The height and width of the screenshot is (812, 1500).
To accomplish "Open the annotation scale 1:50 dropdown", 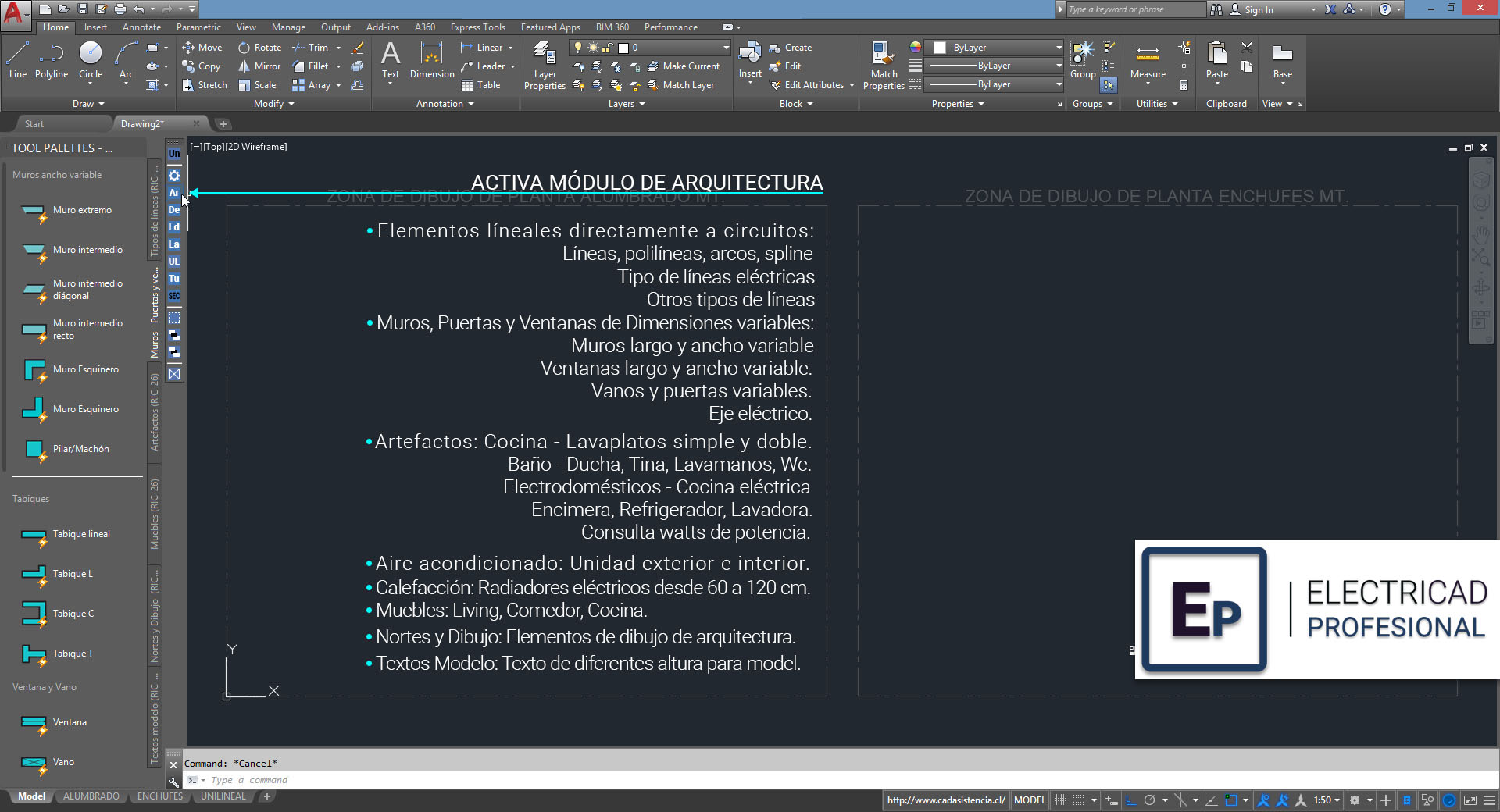I will 1327,800.
